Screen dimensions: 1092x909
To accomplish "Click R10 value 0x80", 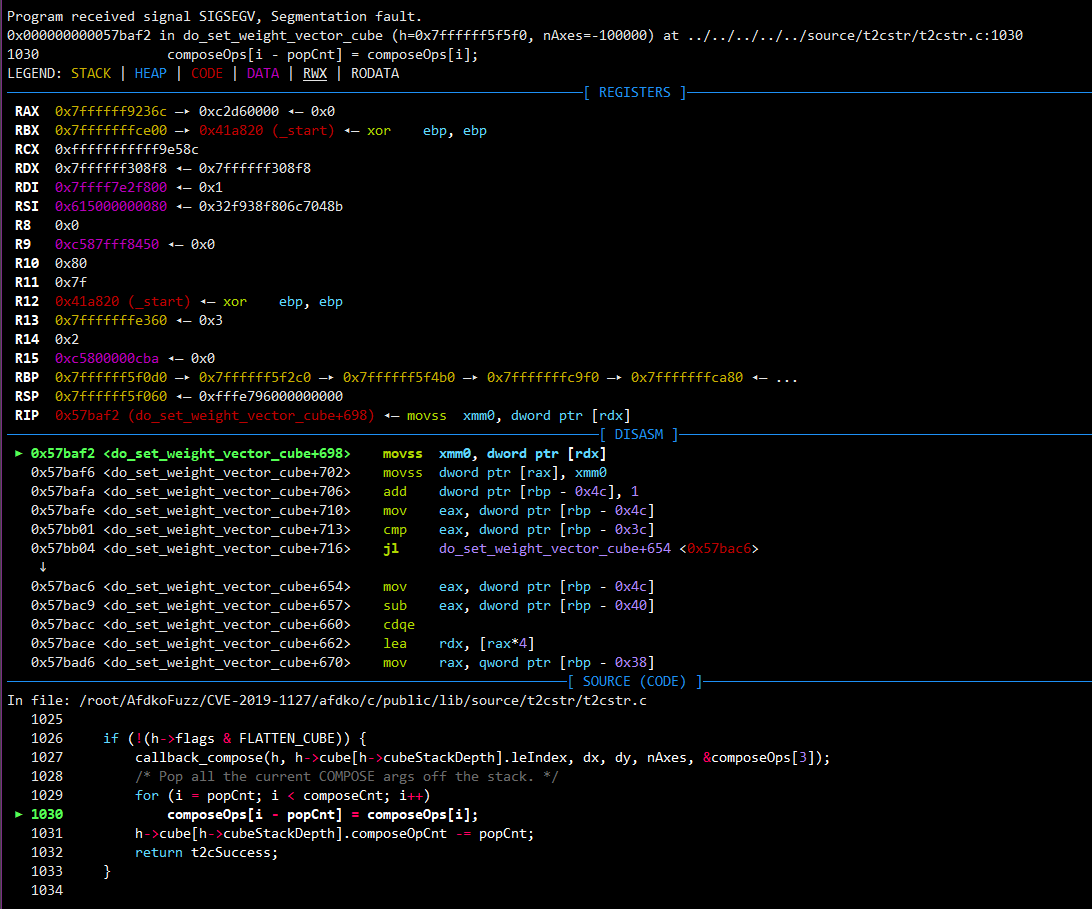I will pyautogui.click(x=71, y=263).
